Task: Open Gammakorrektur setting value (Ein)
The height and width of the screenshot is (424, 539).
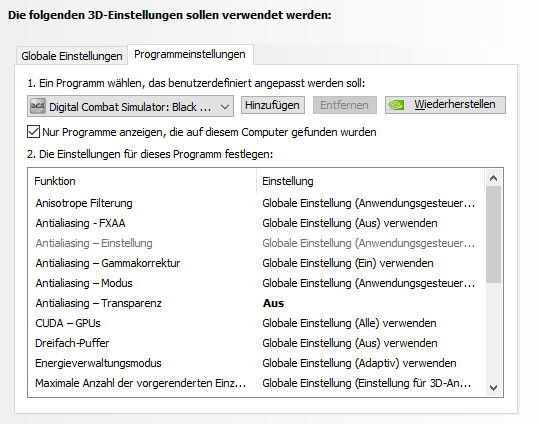Action: coord(348,263)
